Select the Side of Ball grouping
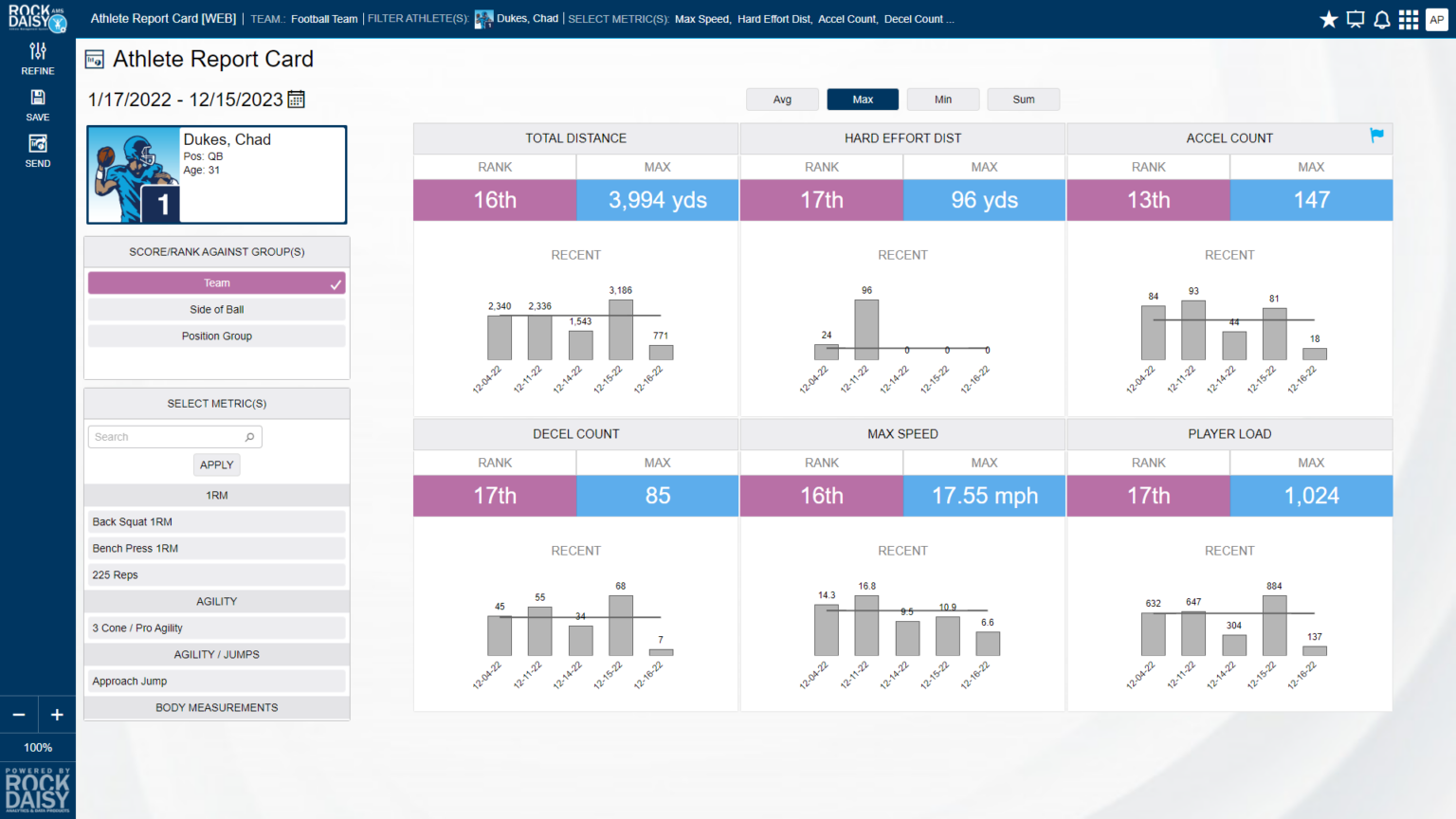This screenshot has height=819, width=1456. tap(216, 309)
